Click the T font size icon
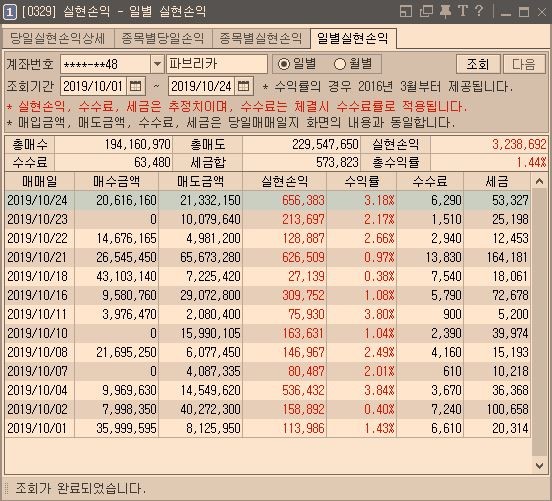The width and height of the screenshot is (552, 501). click(463, 11)
